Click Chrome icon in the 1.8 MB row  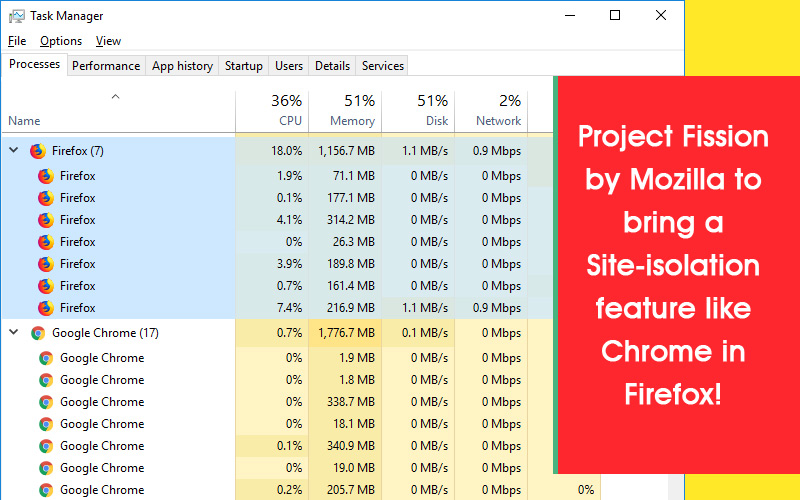46,380
